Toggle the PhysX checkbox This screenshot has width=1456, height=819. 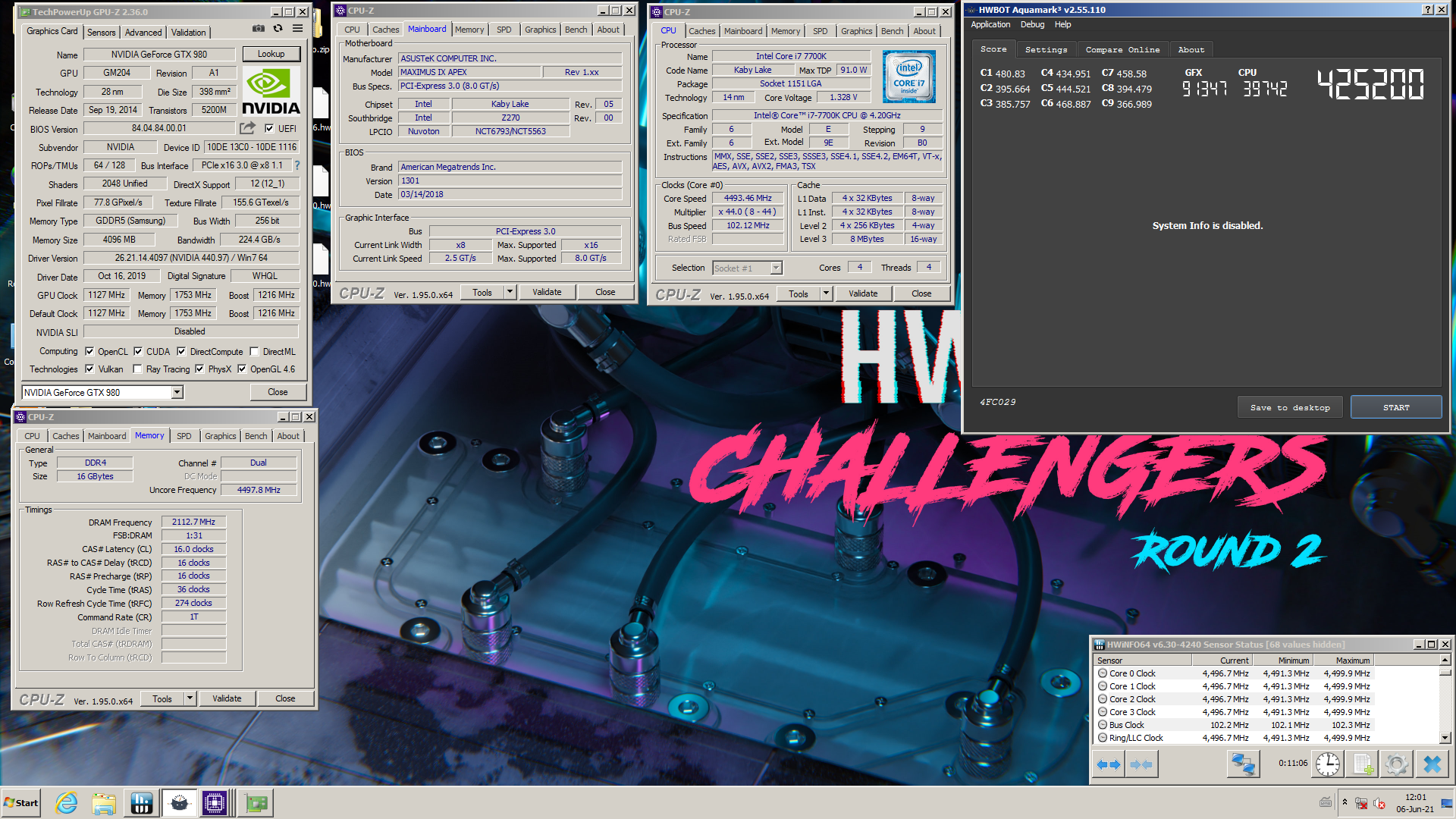[x=199, y=369]
